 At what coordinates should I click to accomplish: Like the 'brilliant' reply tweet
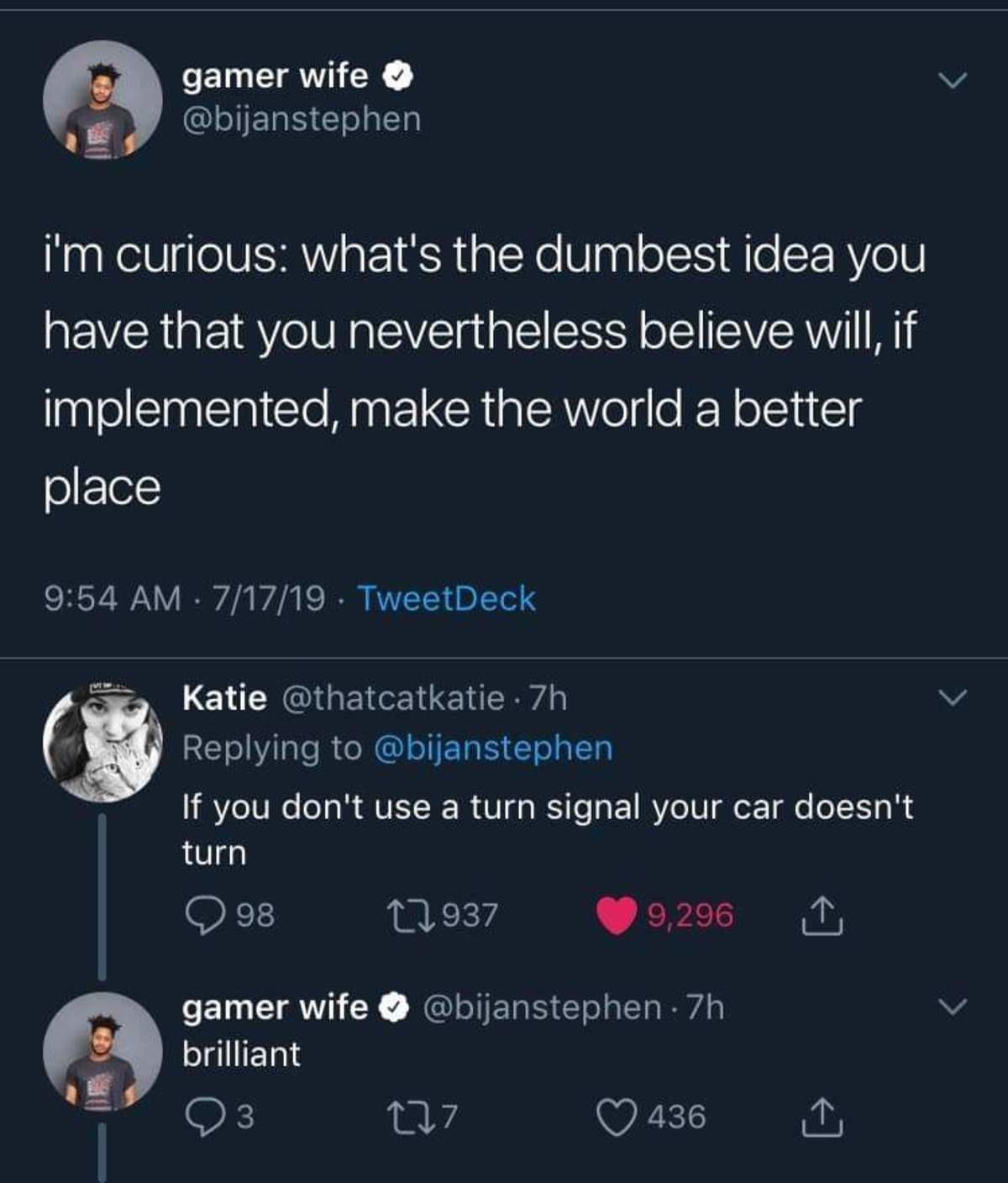pyautogui.click(x=617, y=1117)
